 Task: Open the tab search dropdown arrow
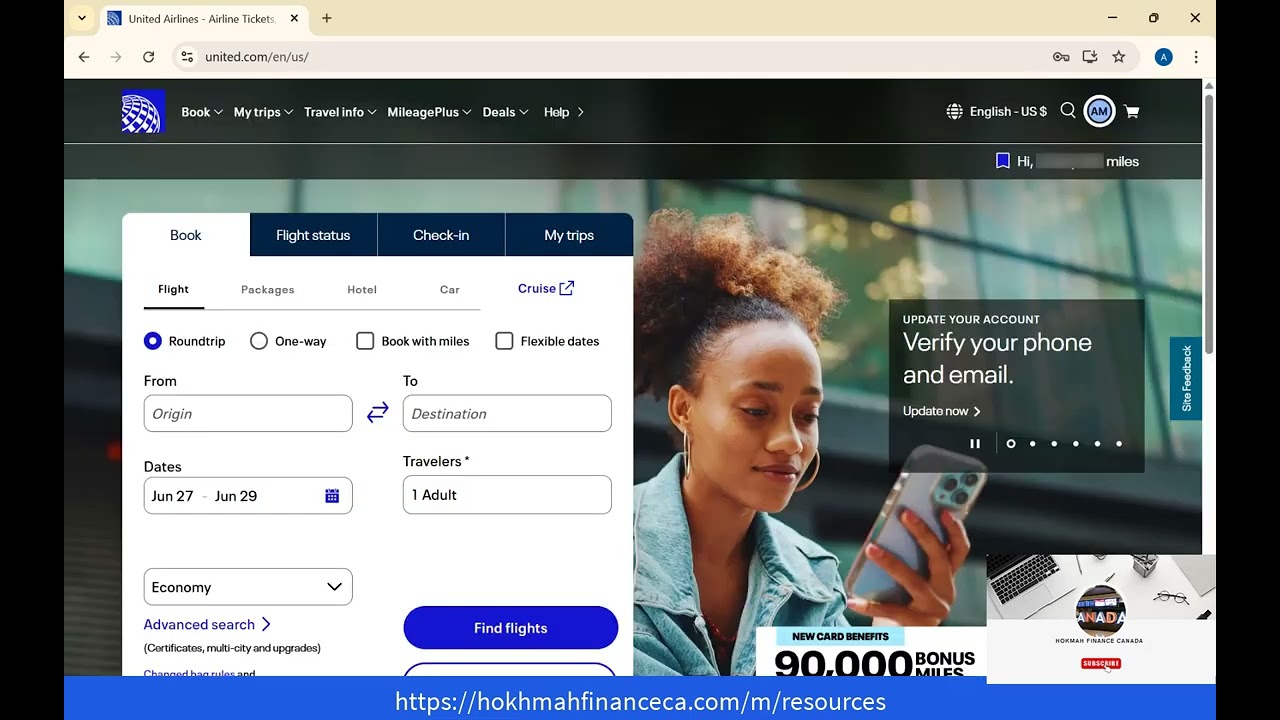[82, 18]
